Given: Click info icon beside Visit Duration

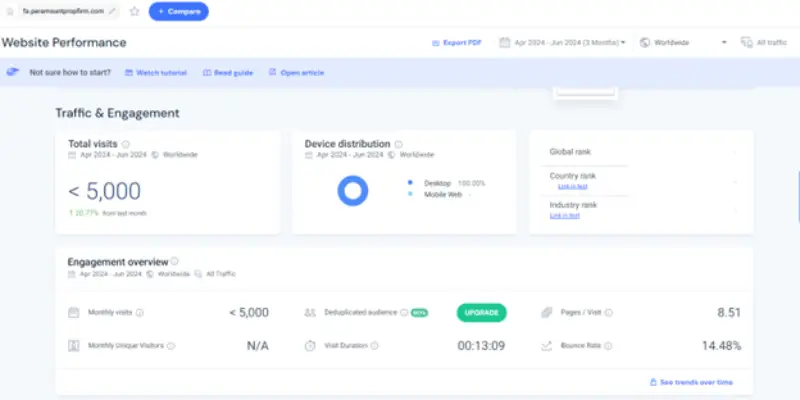Looking at the screenshot, I should 374,346.
